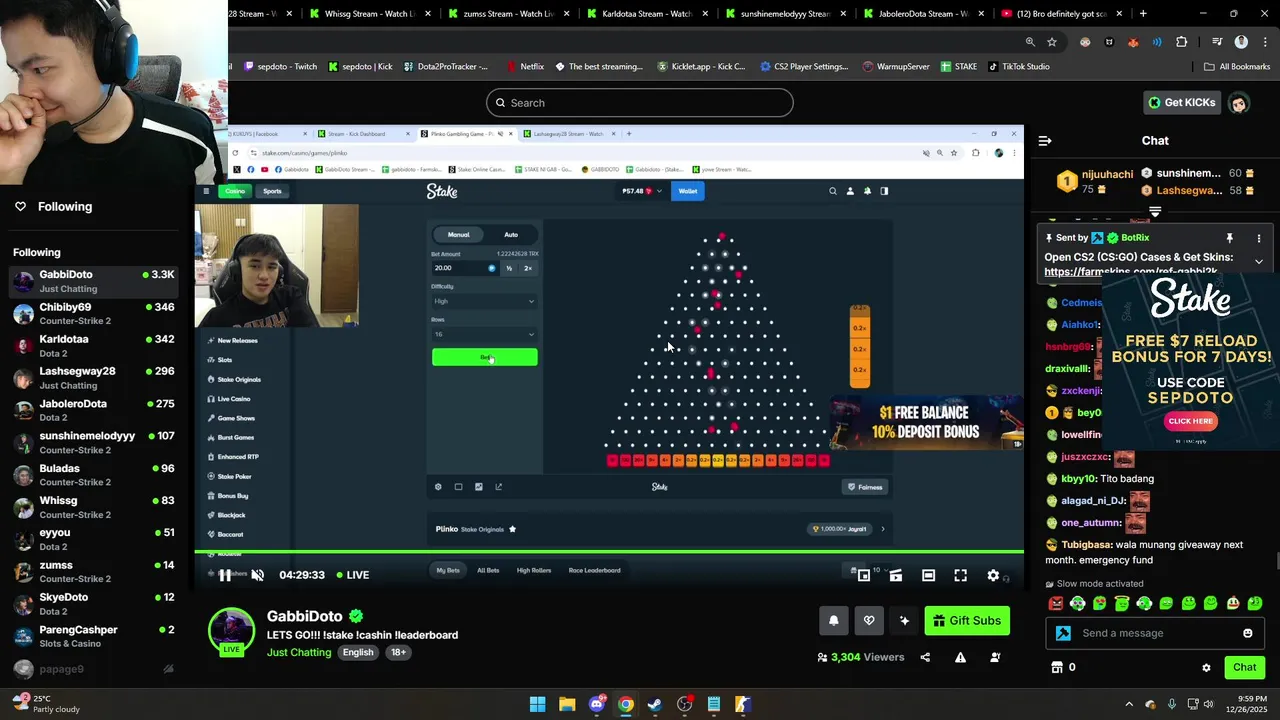Unmute the stream volume icon

[x=257, y=575]
